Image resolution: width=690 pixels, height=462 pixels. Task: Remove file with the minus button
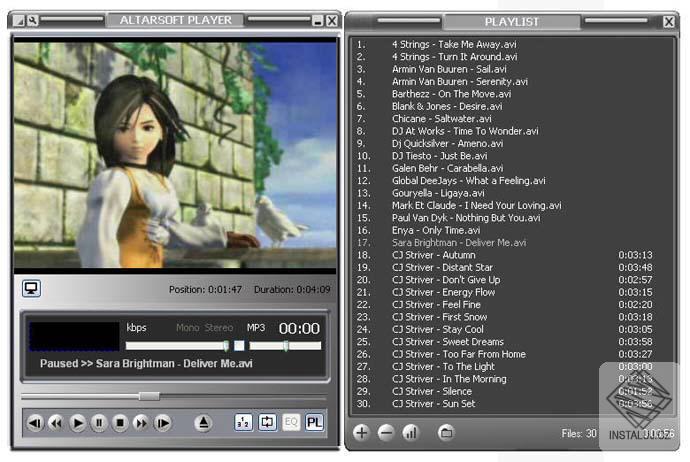tap(385, 433)
